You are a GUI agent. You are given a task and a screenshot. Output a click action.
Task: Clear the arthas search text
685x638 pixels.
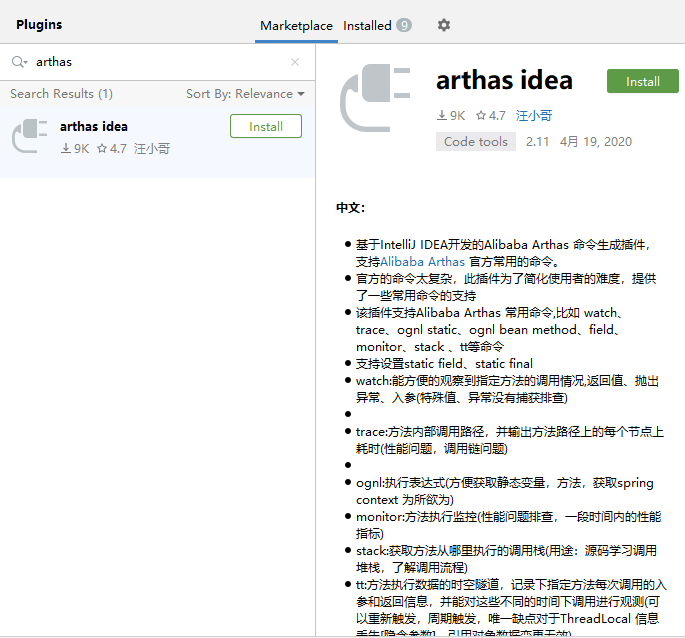click(x=295, y=62)
